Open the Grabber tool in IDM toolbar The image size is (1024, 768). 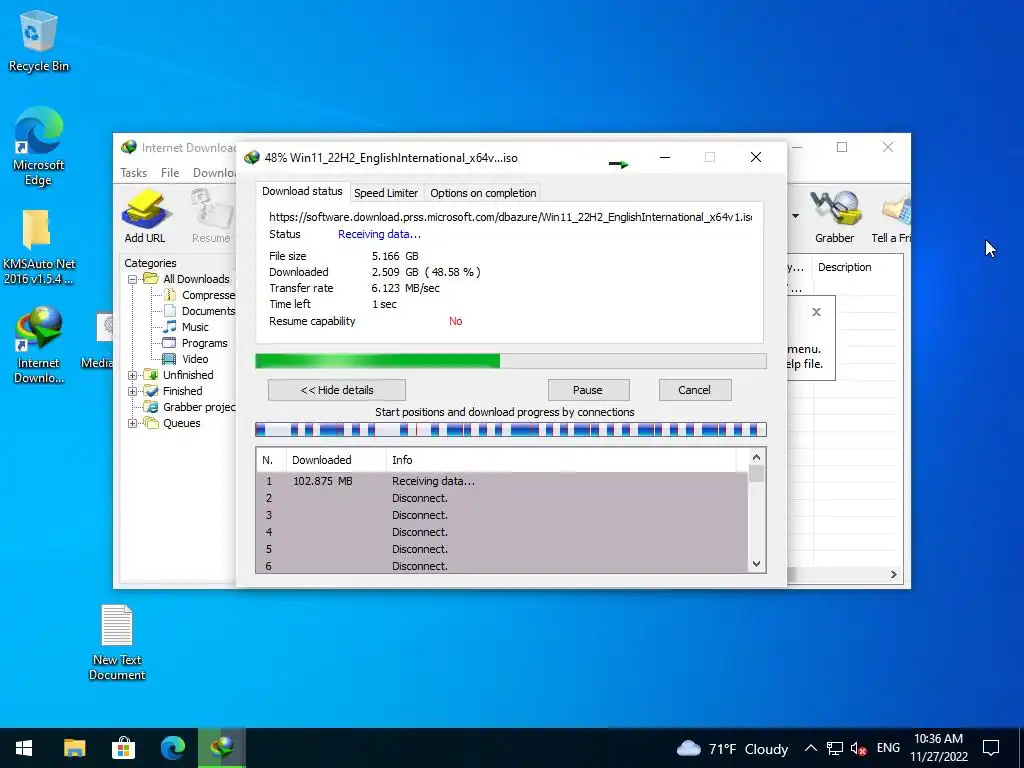coord(835,216)
